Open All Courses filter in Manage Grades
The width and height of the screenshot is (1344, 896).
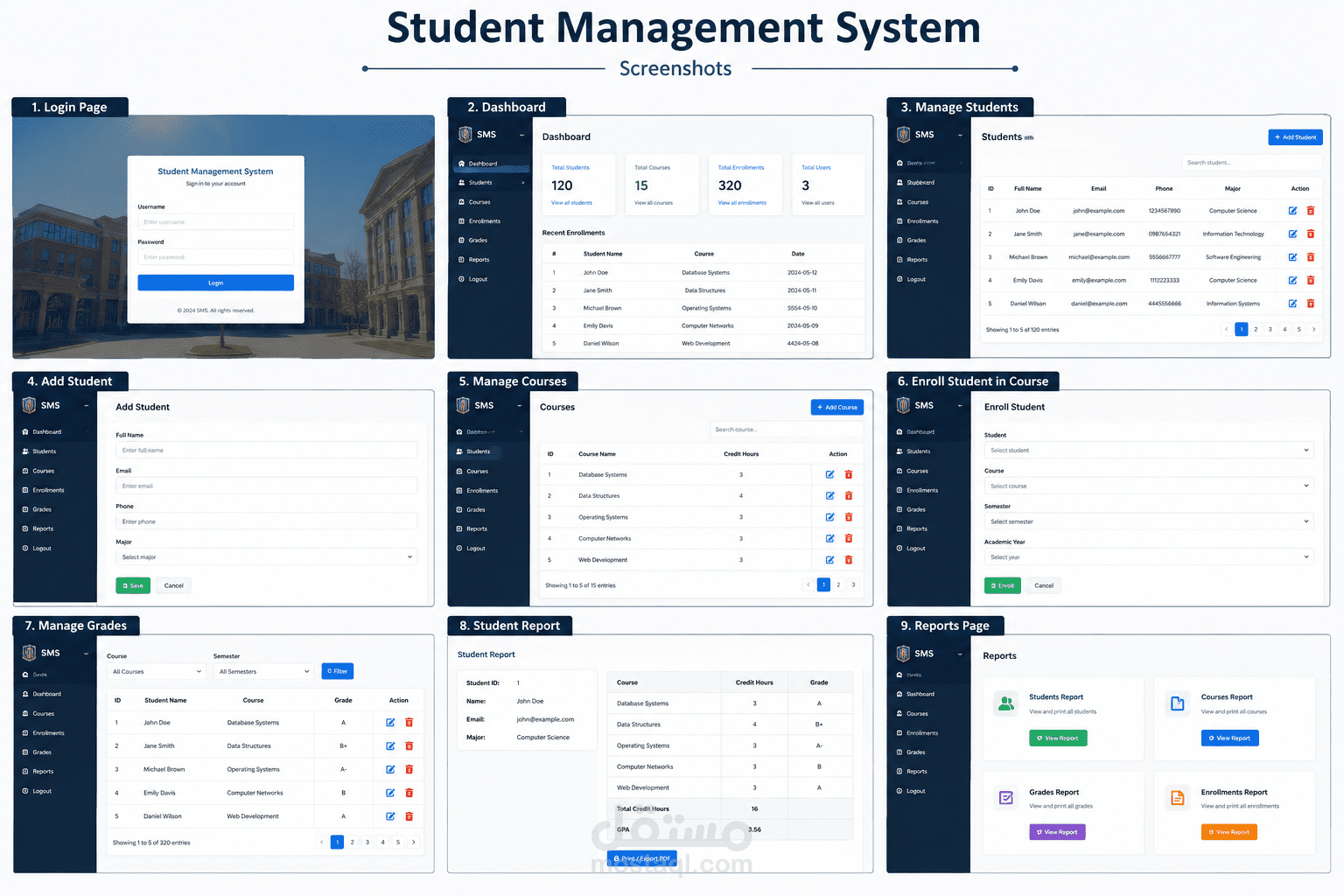pyautogui.click(x=157, y=672)
